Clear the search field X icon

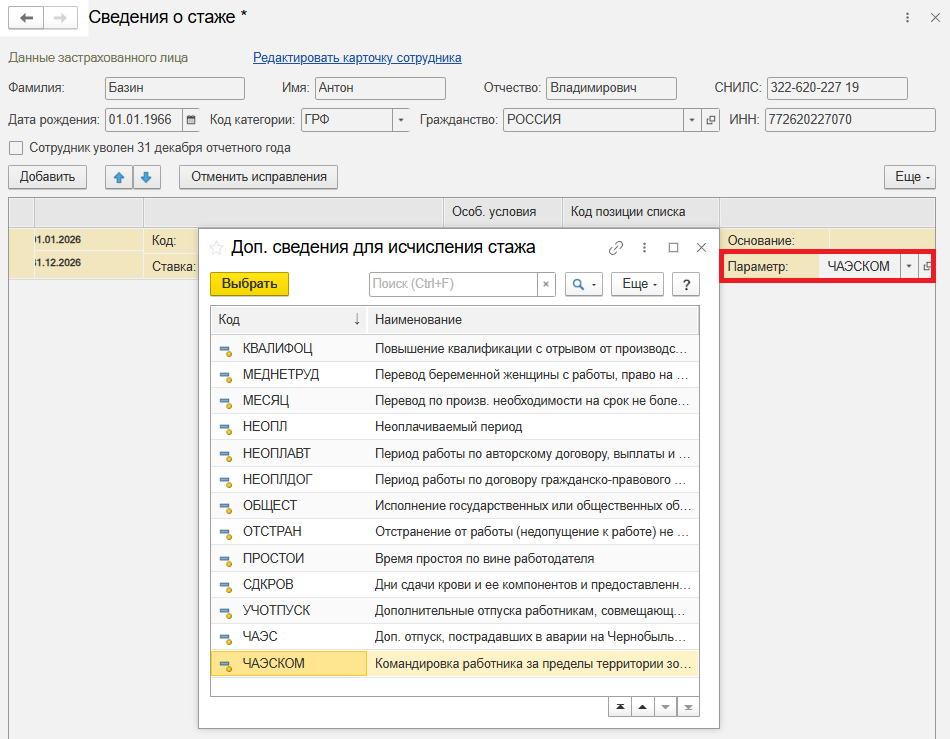click(546, 284)
